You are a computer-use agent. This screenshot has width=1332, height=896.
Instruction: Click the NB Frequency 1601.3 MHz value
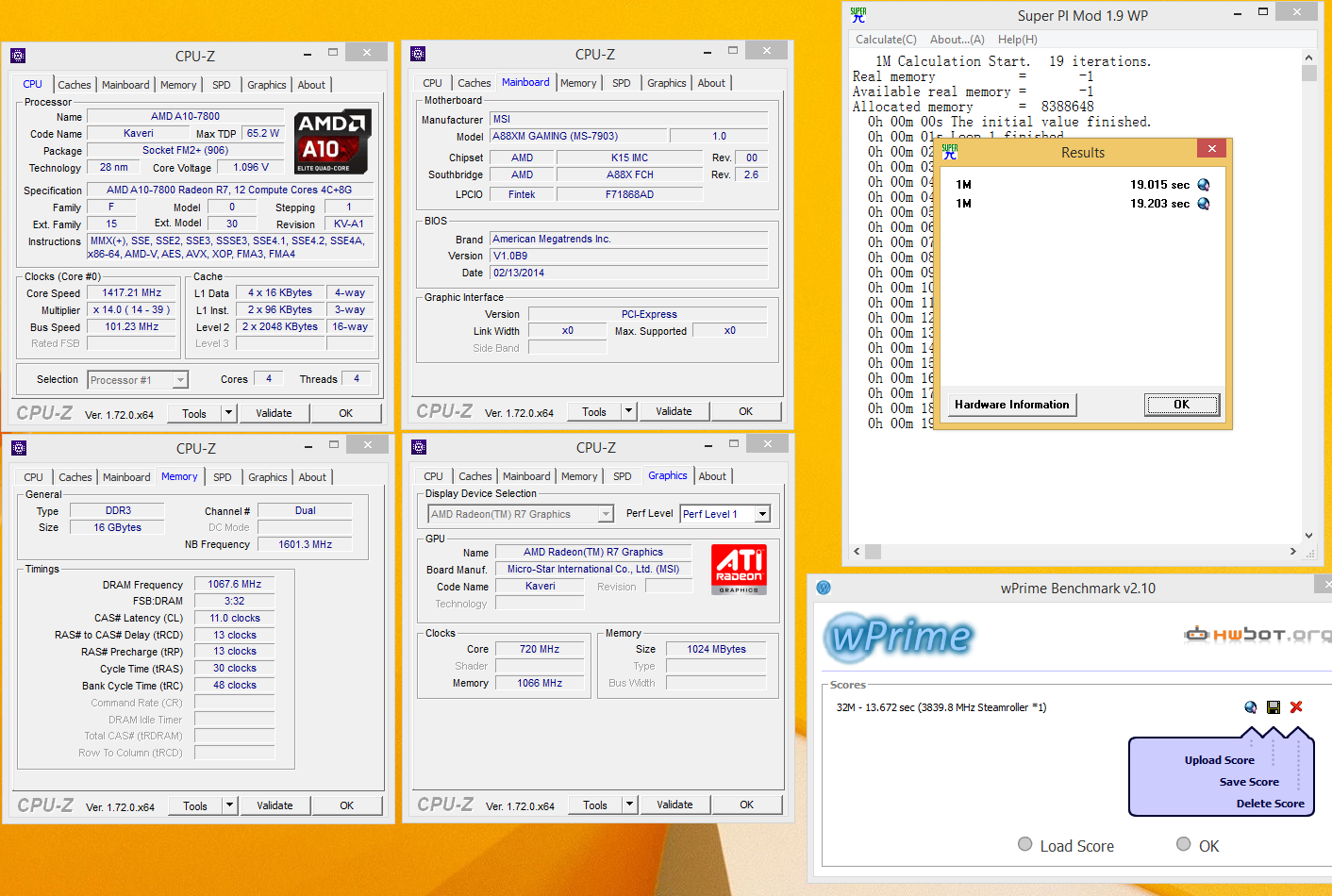pyautogui.click(x=306, y=544)
